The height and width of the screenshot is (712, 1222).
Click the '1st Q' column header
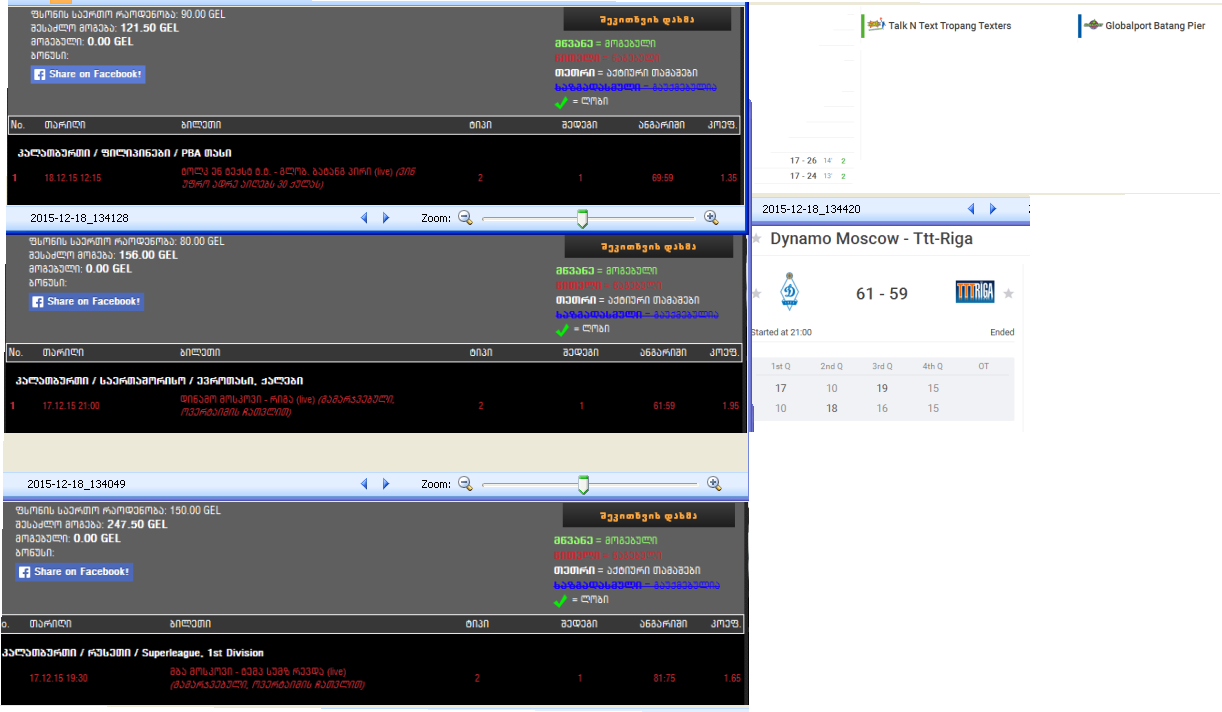click(x=781, y=366)
